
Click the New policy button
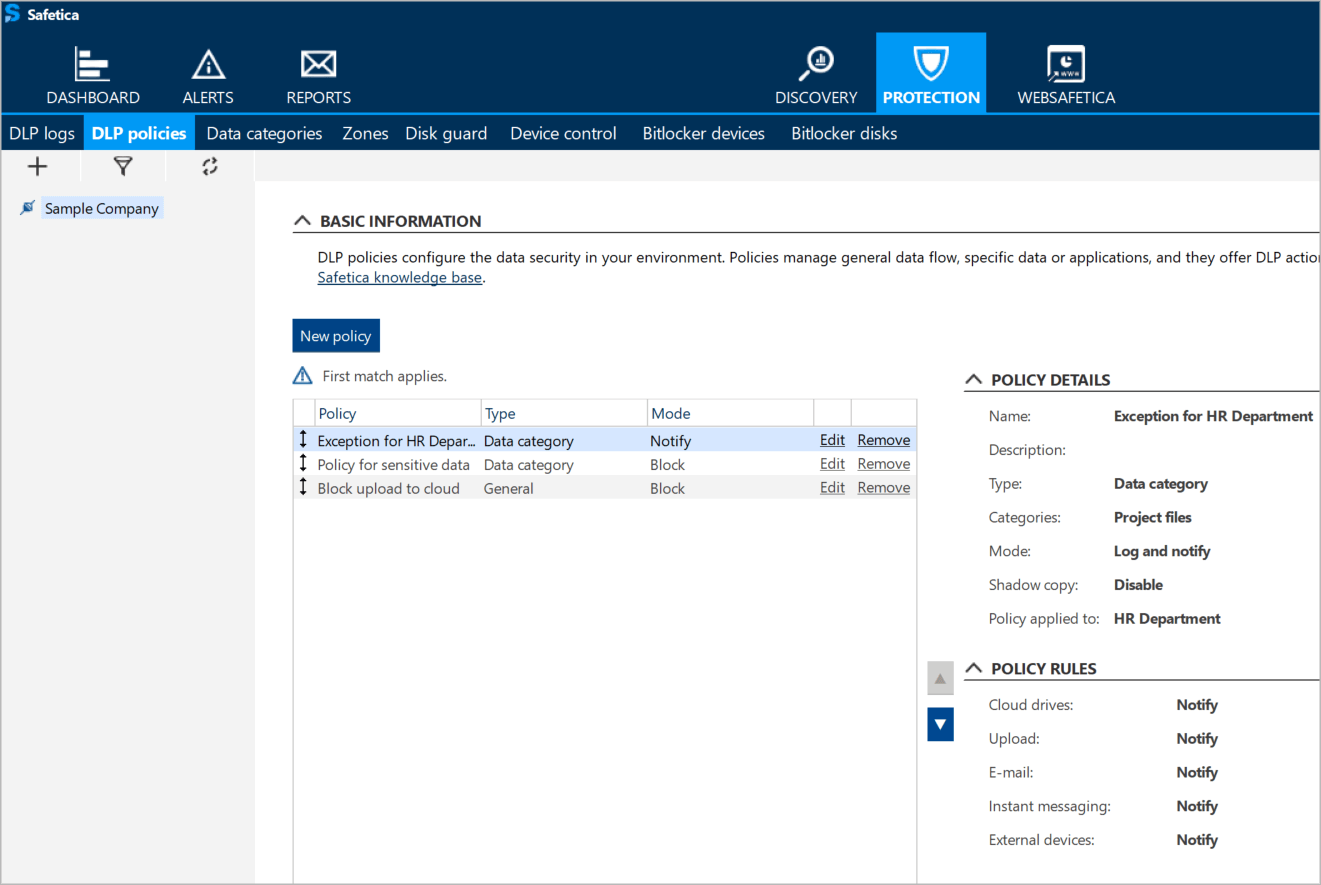pyautogui.click(x=336, y=336)
